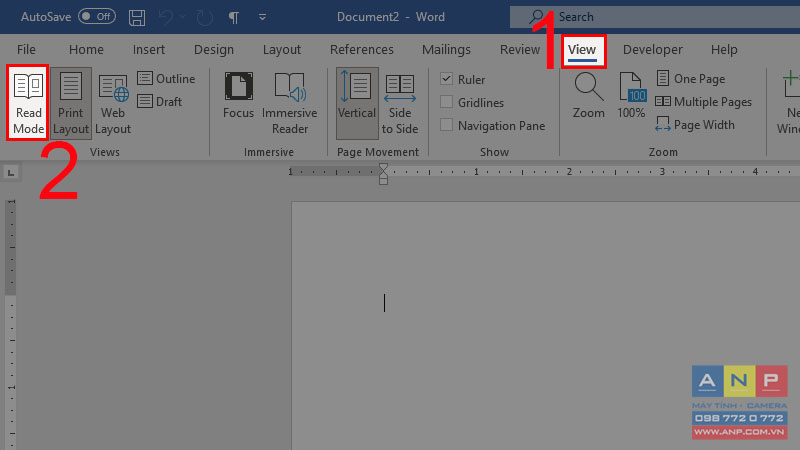Click in the blank document page

point(545,326)
